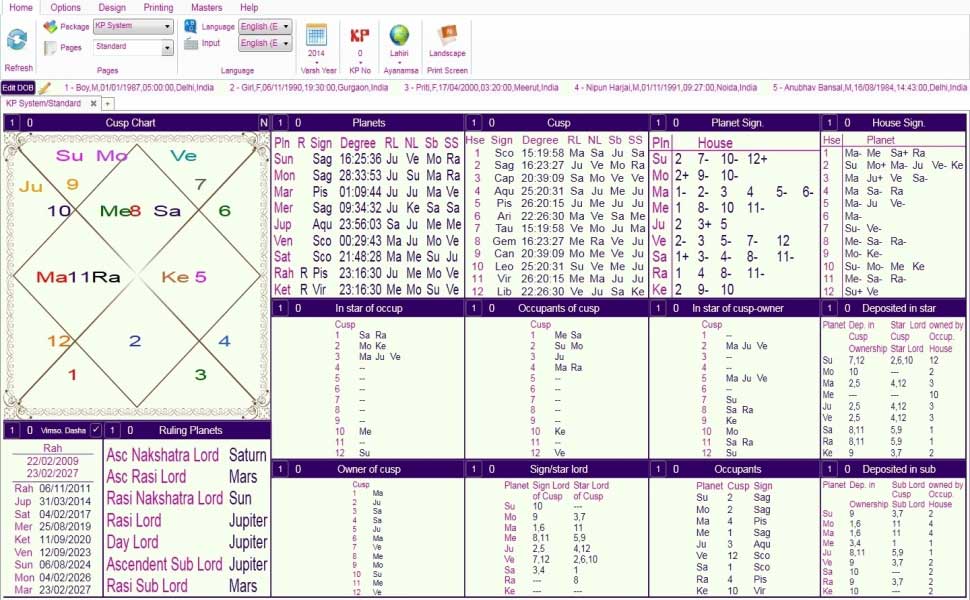
Task: Select record 2 - Girl, Gurgaon
Action: click(309, 88)
